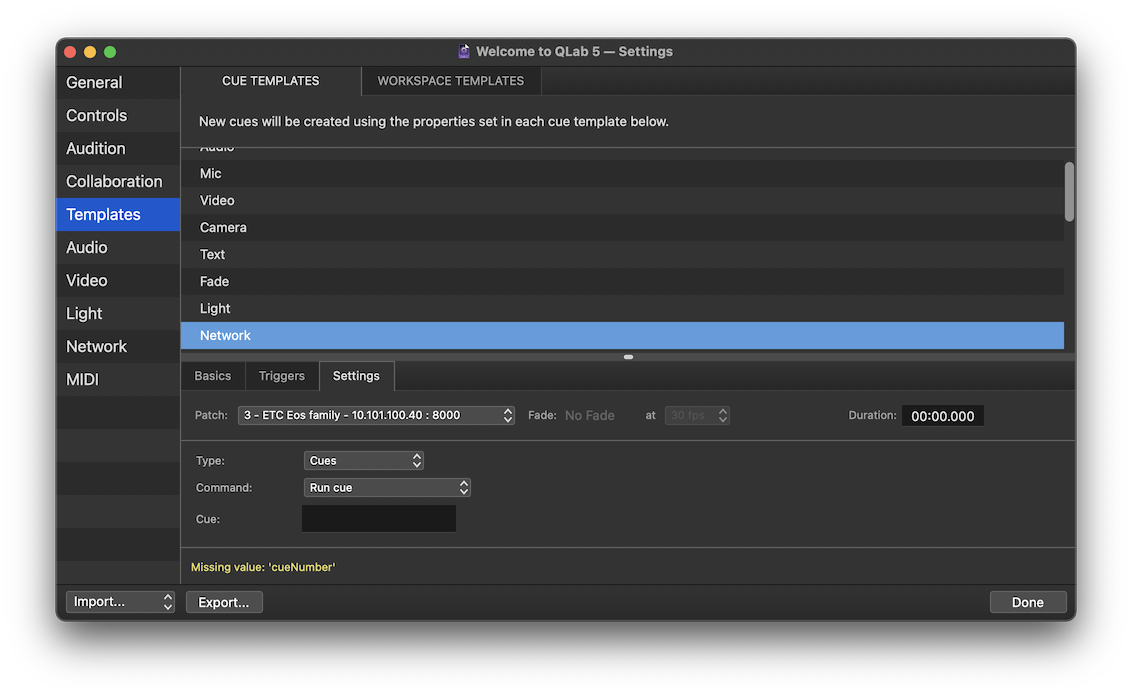Open the Import pop-up menu
The height and width of the screenshot is (695, 1132).
(x=120, y=602)
